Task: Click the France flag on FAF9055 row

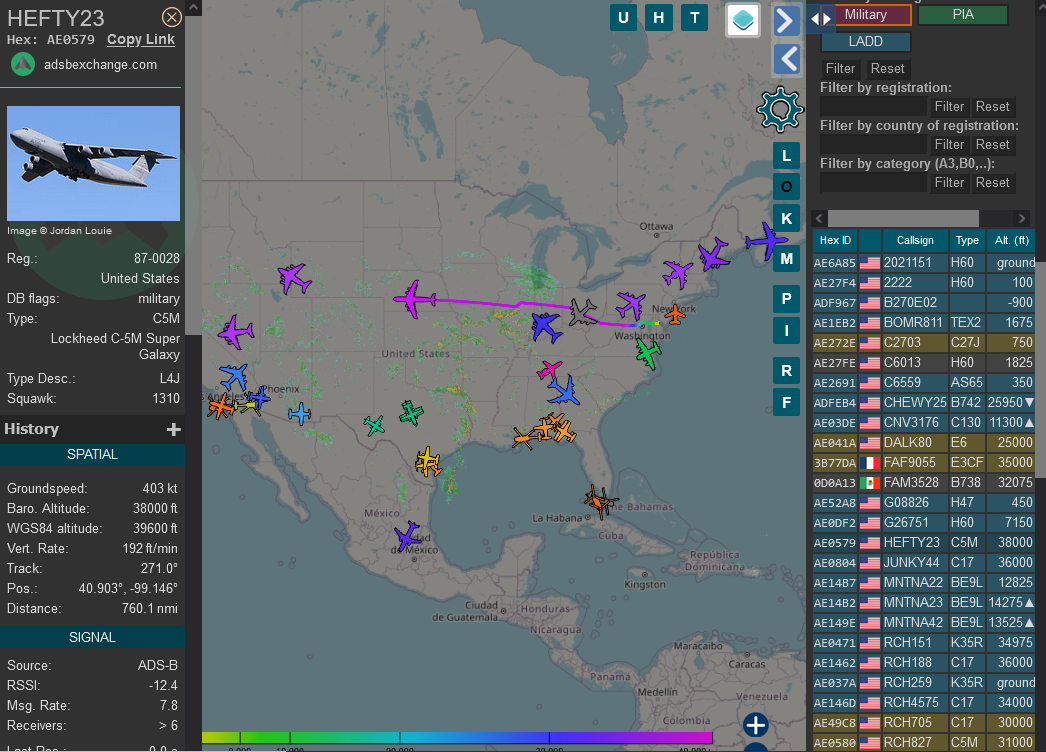Action: (x=869, y=462)
